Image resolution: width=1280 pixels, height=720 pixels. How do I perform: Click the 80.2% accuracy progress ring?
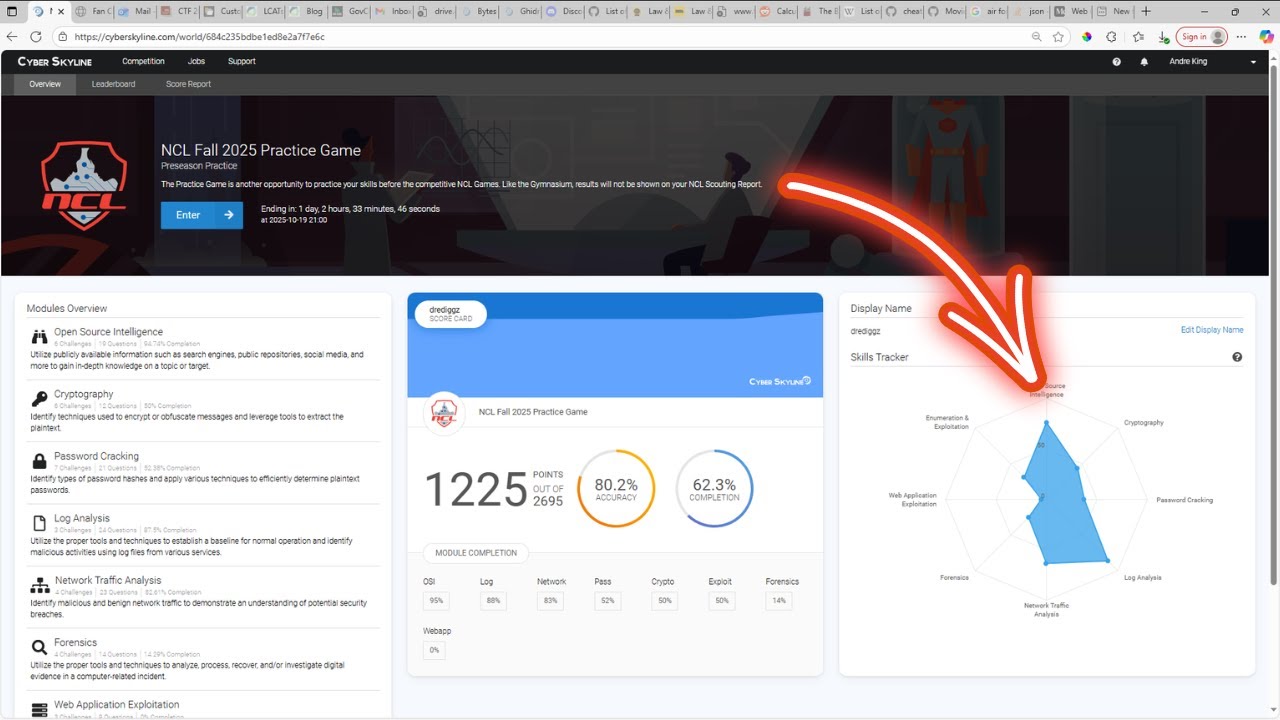click(616, 489)
